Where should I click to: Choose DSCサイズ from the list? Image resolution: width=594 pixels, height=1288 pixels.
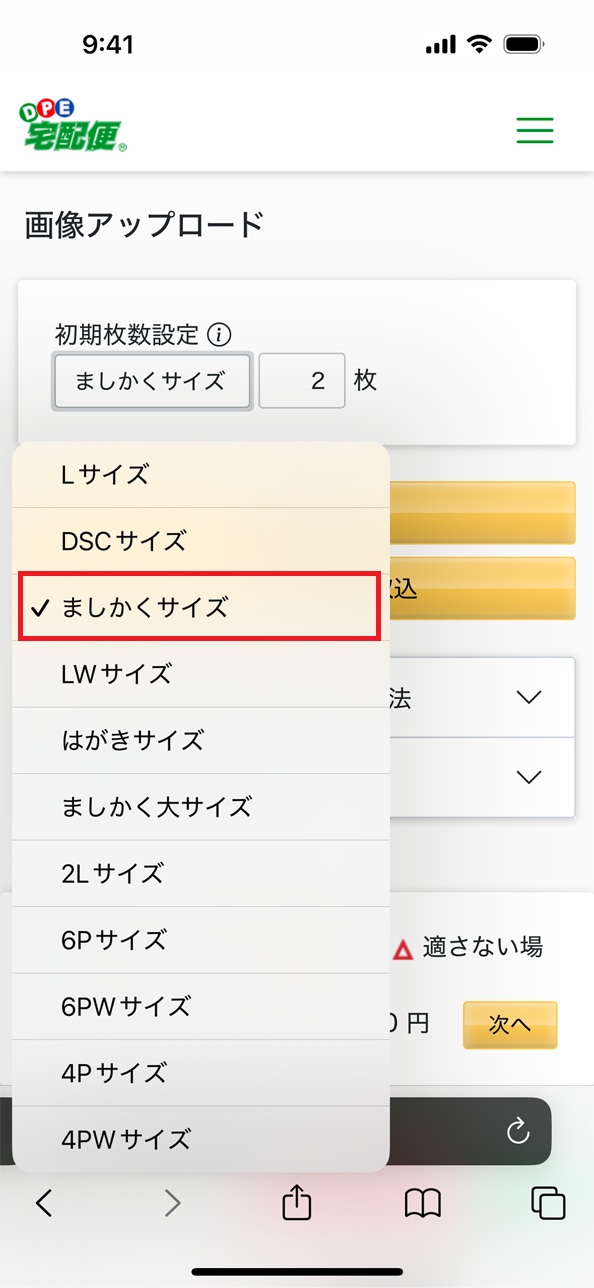[x=200, y=541]
